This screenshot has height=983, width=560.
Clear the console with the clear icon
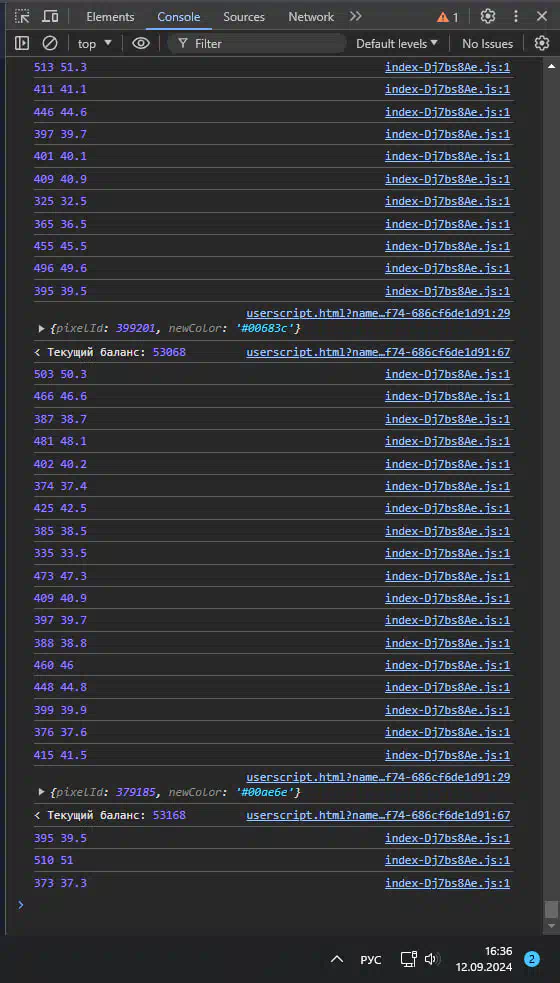pyautogui.click(x=50, y=43)
